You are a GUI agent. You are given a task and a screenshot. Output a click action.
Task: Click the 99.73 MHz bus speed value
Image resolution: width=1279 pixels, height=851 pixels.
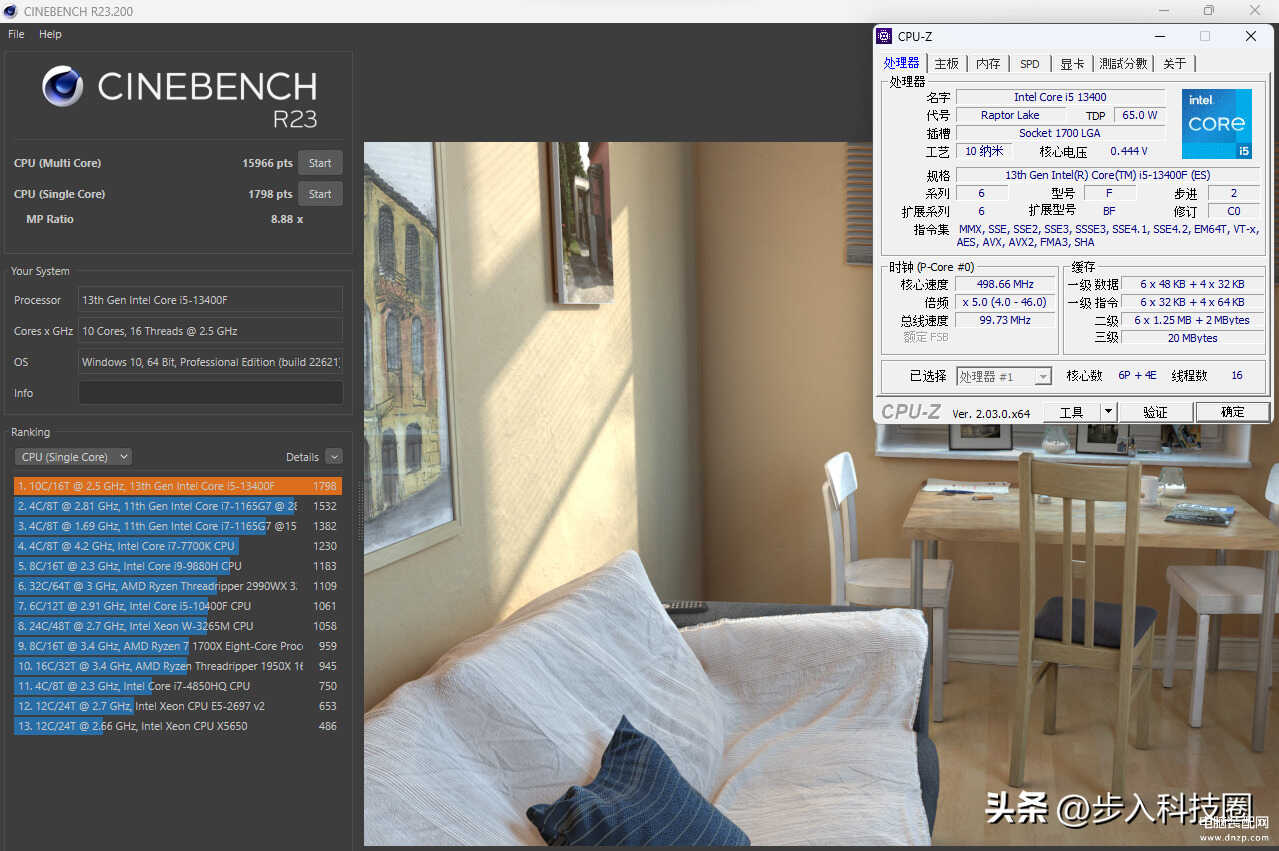[1005, 320]
